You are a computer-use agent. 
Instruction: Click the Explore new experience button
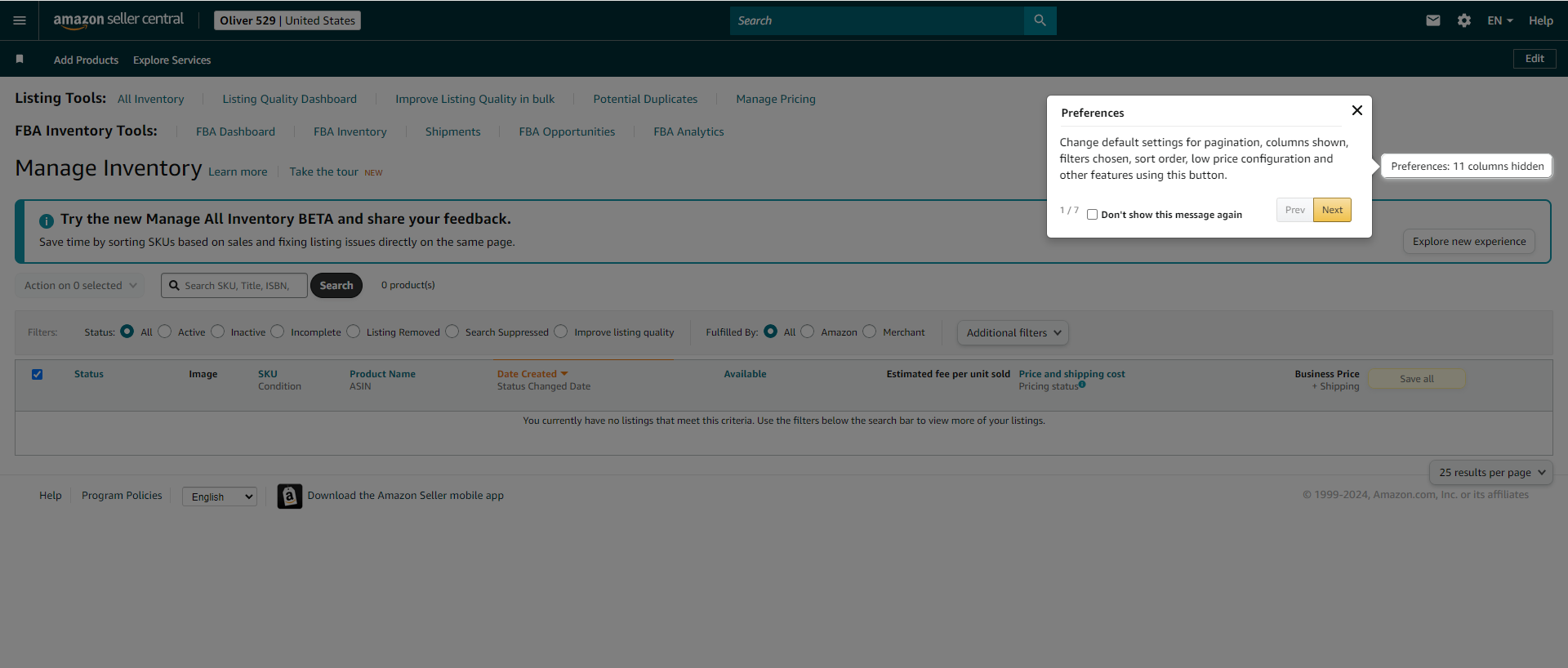coord(1469,242)
